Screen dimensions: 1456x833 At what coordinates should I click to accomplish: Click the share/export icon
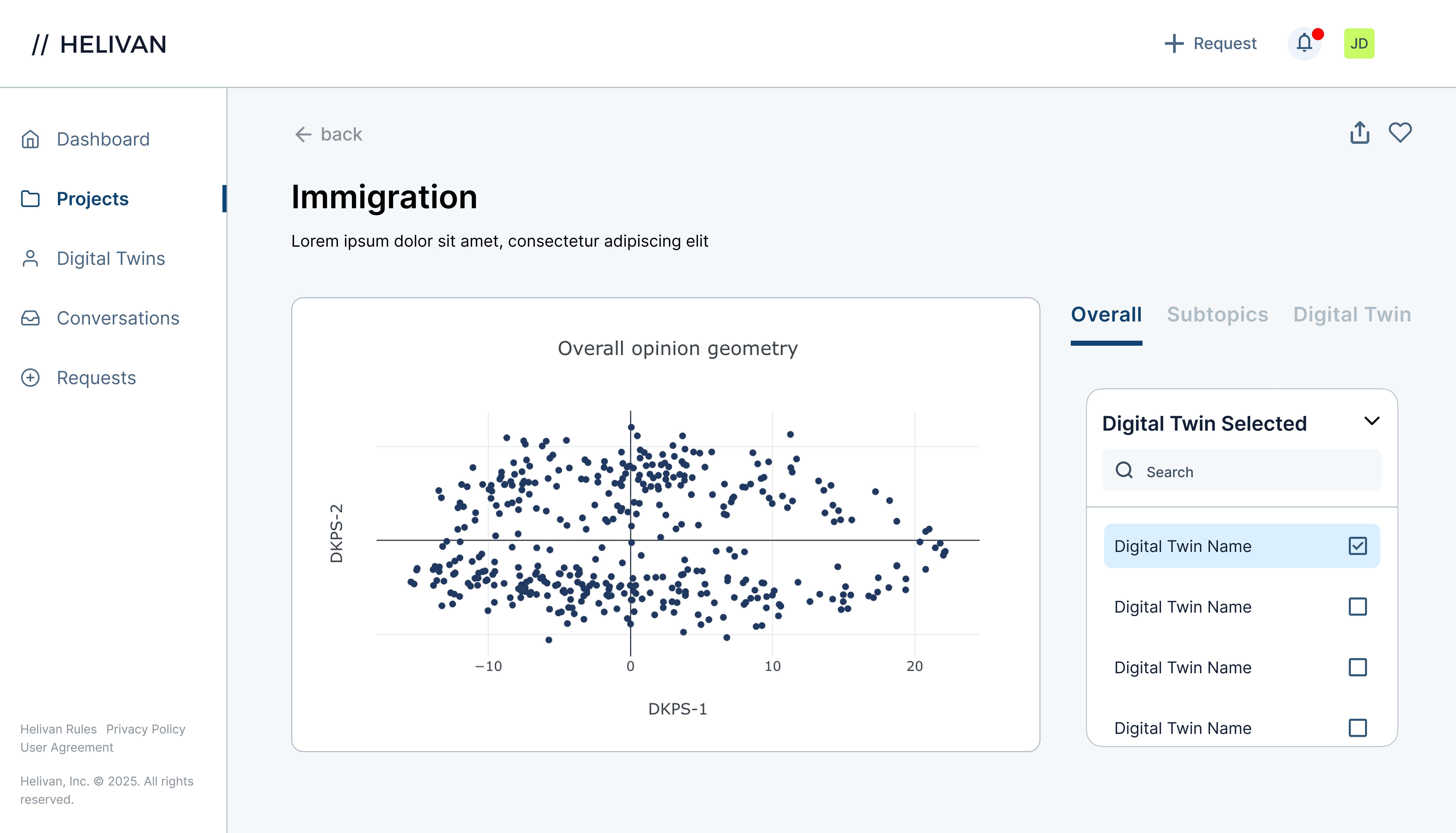coord(1359,133)
